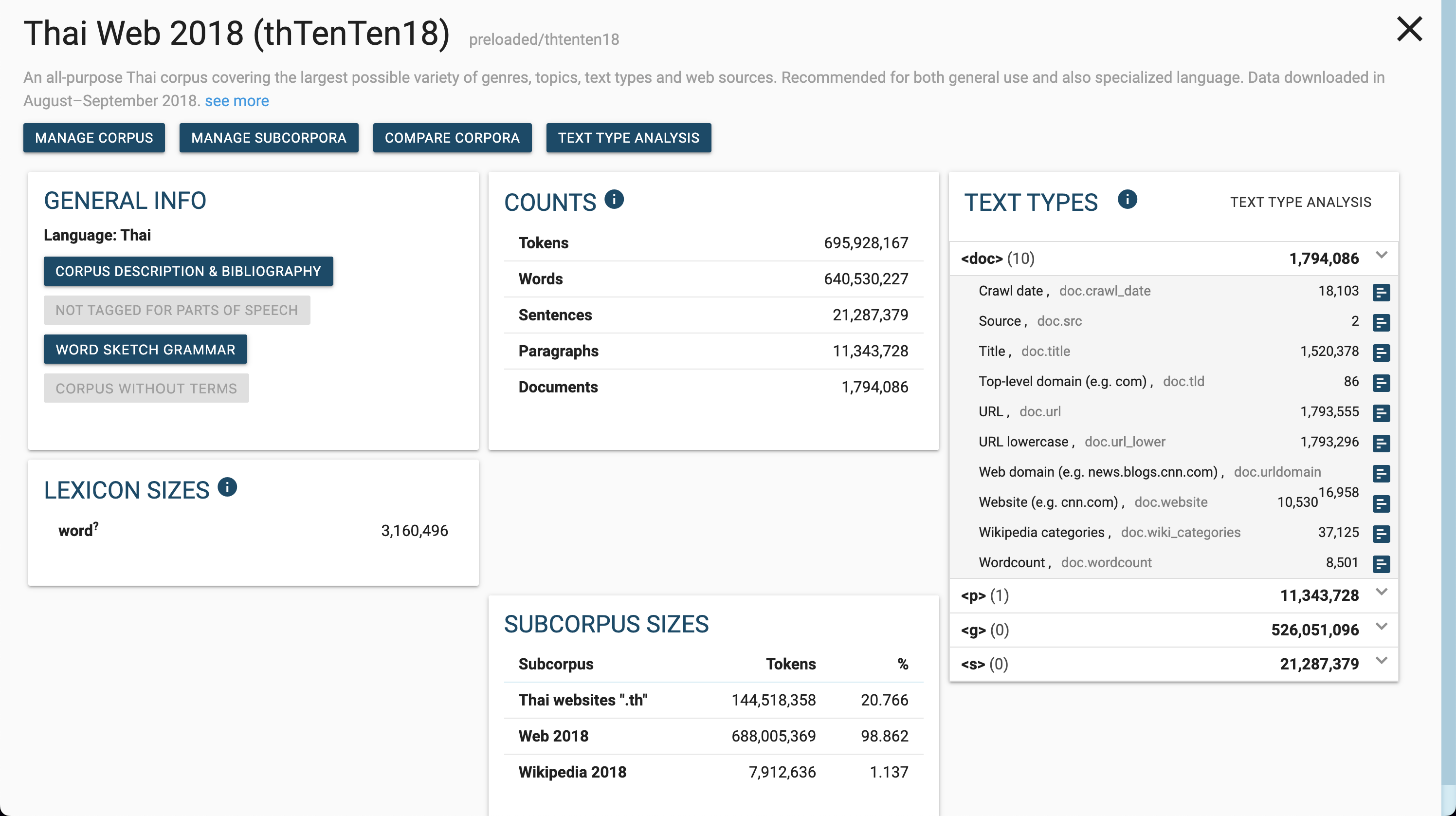This screenshot has height=816, width=1456.
Task: Click the list icon for URL lowercase
Action: click(1381, 444)
